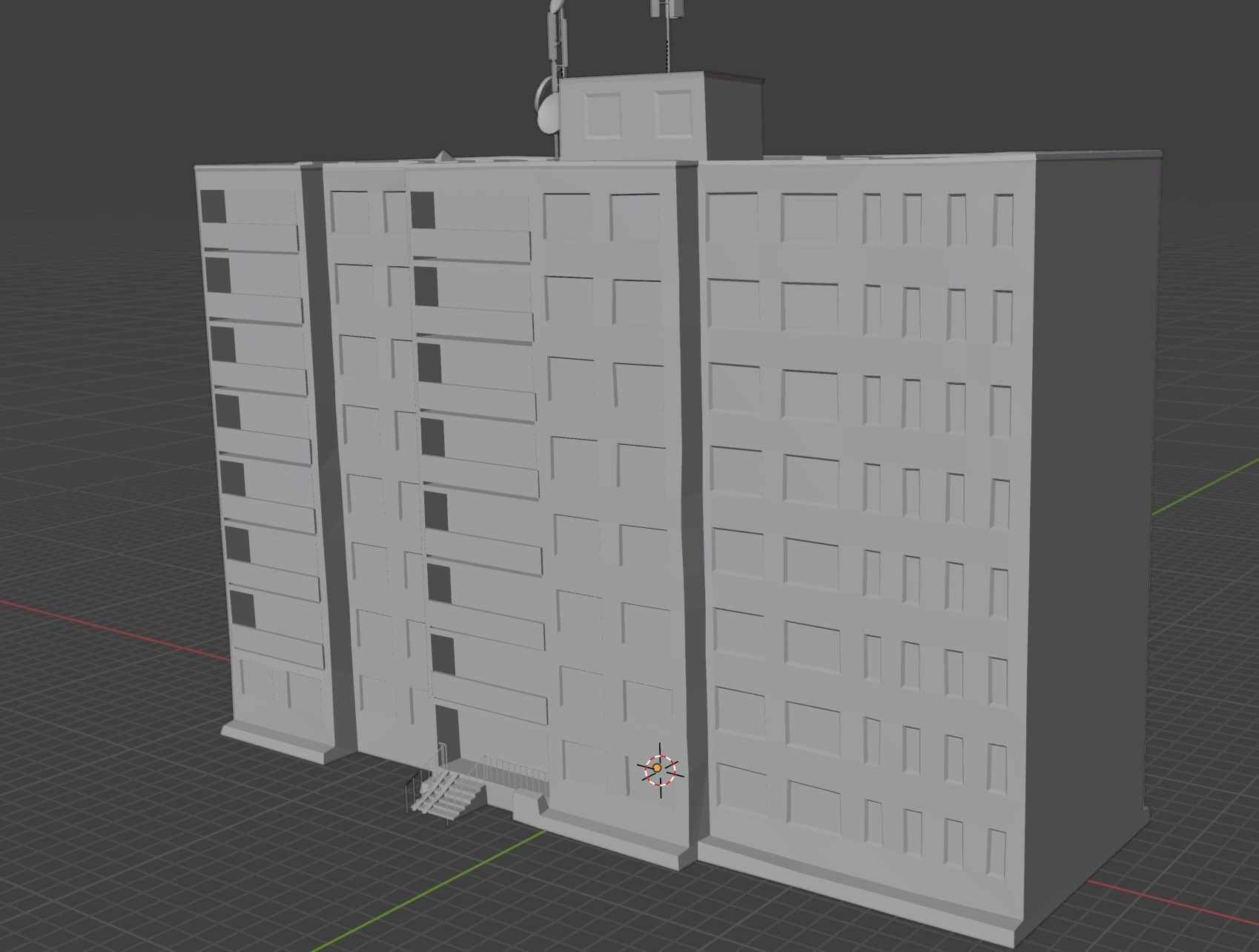This screenshot has width=1259, height=952.
Task: Select the rooftop penthouse block
Action: click(x=660, y=115)
